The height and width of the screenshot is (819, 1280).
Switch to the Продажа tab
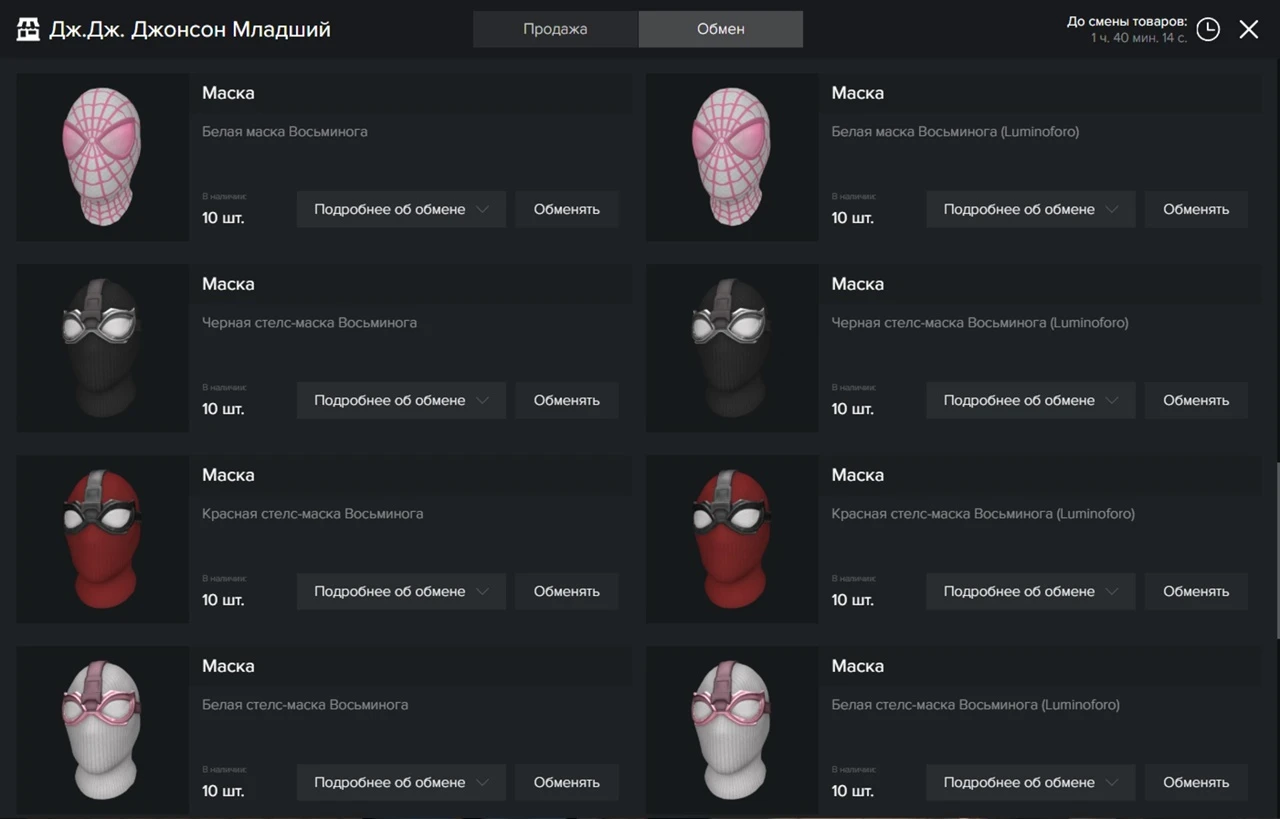[555, 29]
